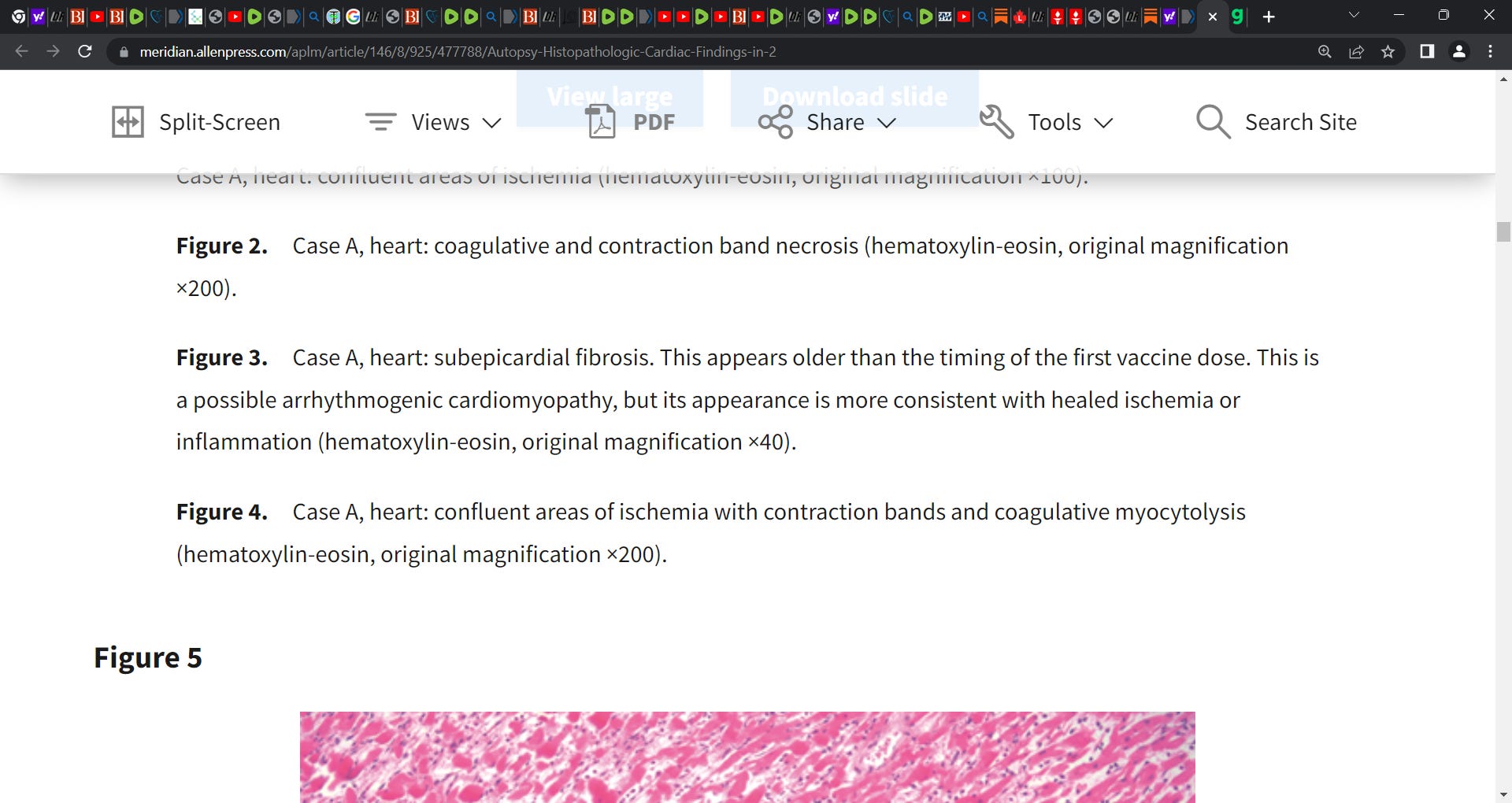Switch to the green 'g' tab

[x=1238, y=17]
